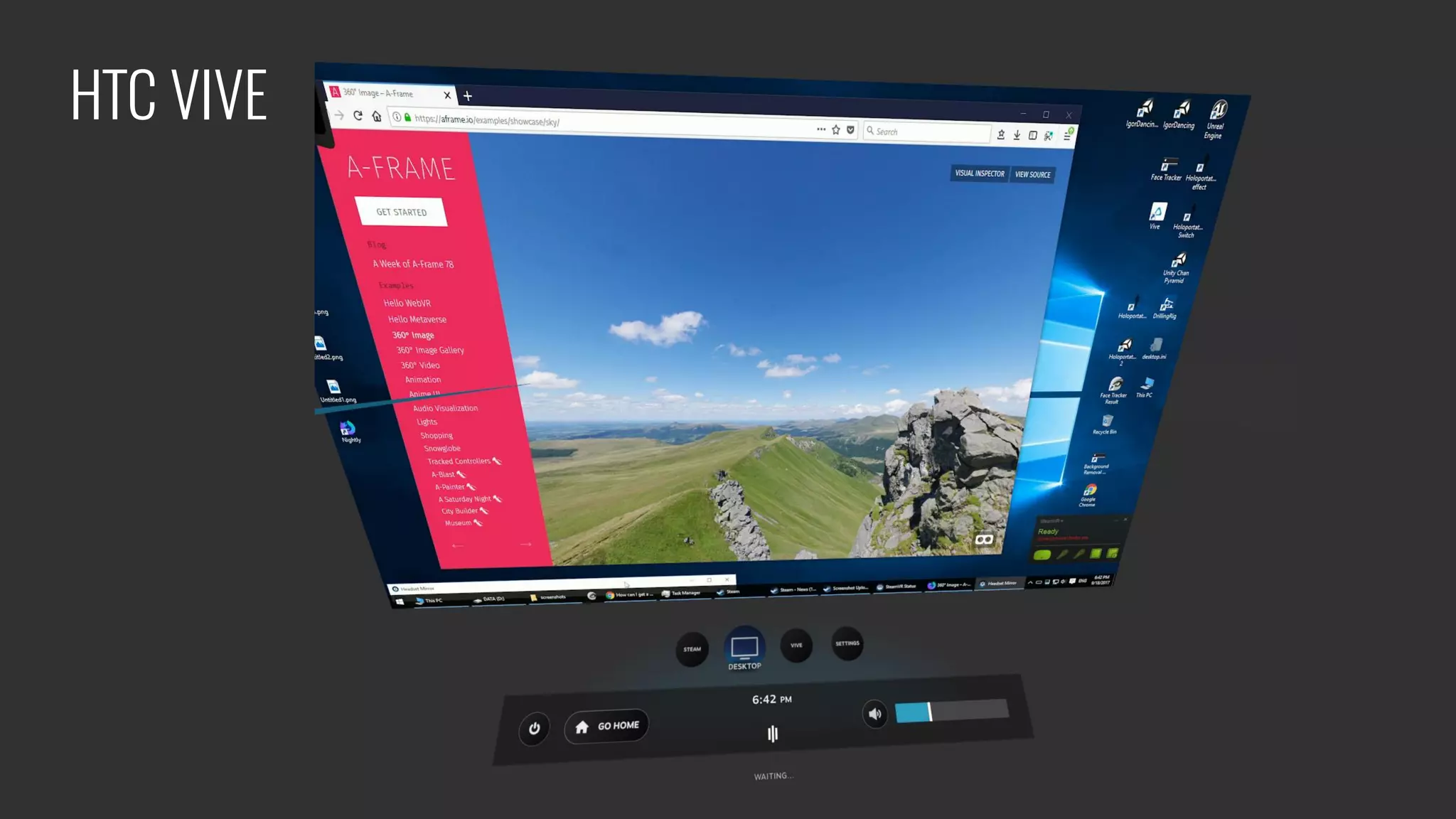Open the Windows Start button

[x=400, y=602]
